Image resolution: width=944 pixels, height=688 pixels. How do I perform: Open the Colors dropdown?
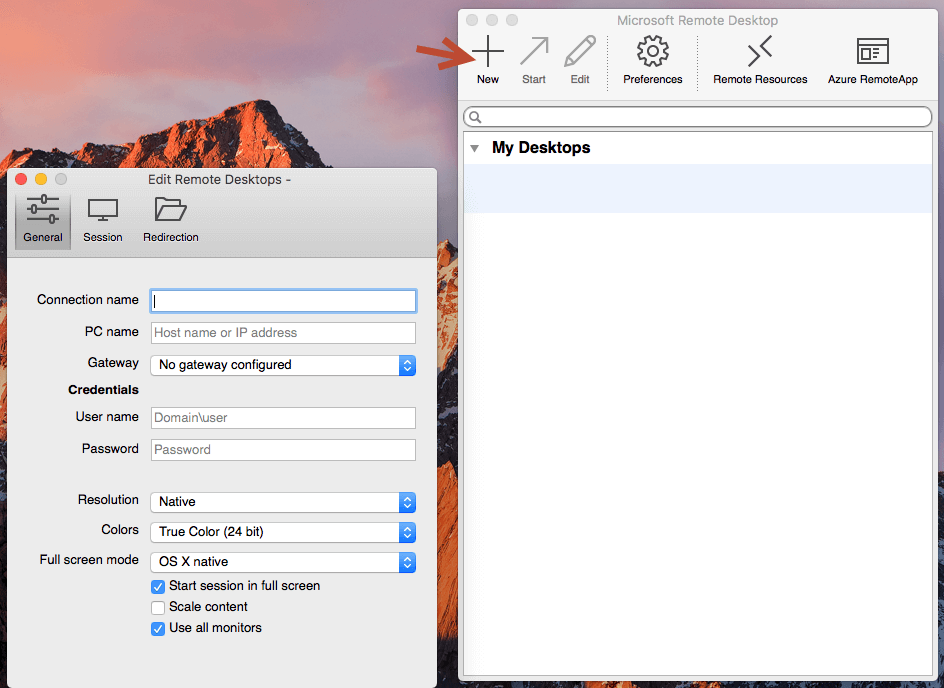[283, 532]
